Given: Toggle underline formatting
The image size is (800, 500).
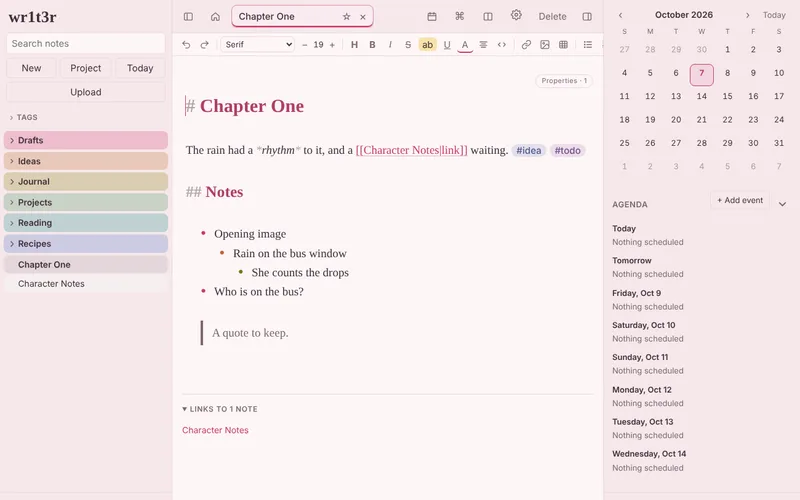Looking at the screenshot, I should click(447, 44).
